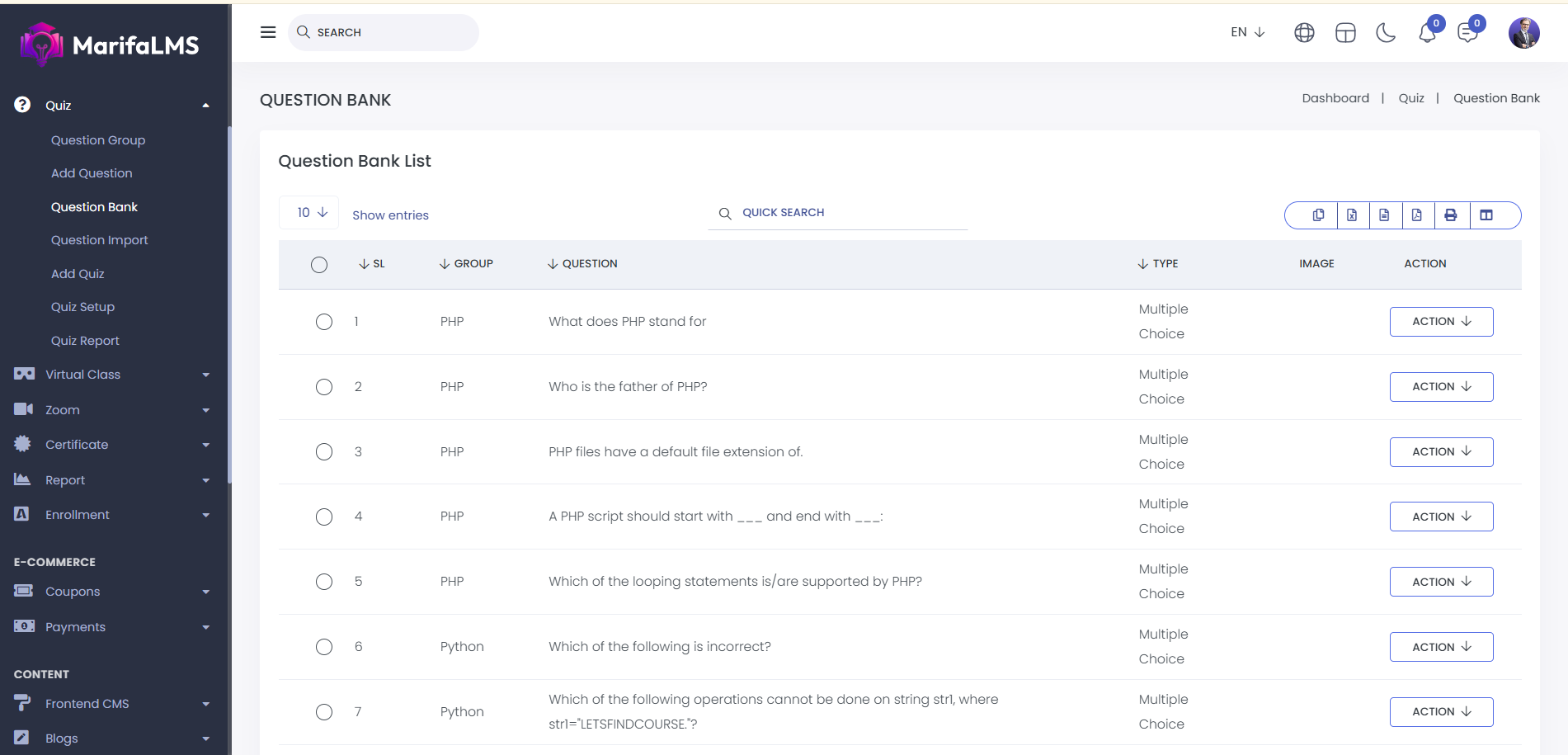
Task: Open notifications bell
Action: [x=1427, y=33]
